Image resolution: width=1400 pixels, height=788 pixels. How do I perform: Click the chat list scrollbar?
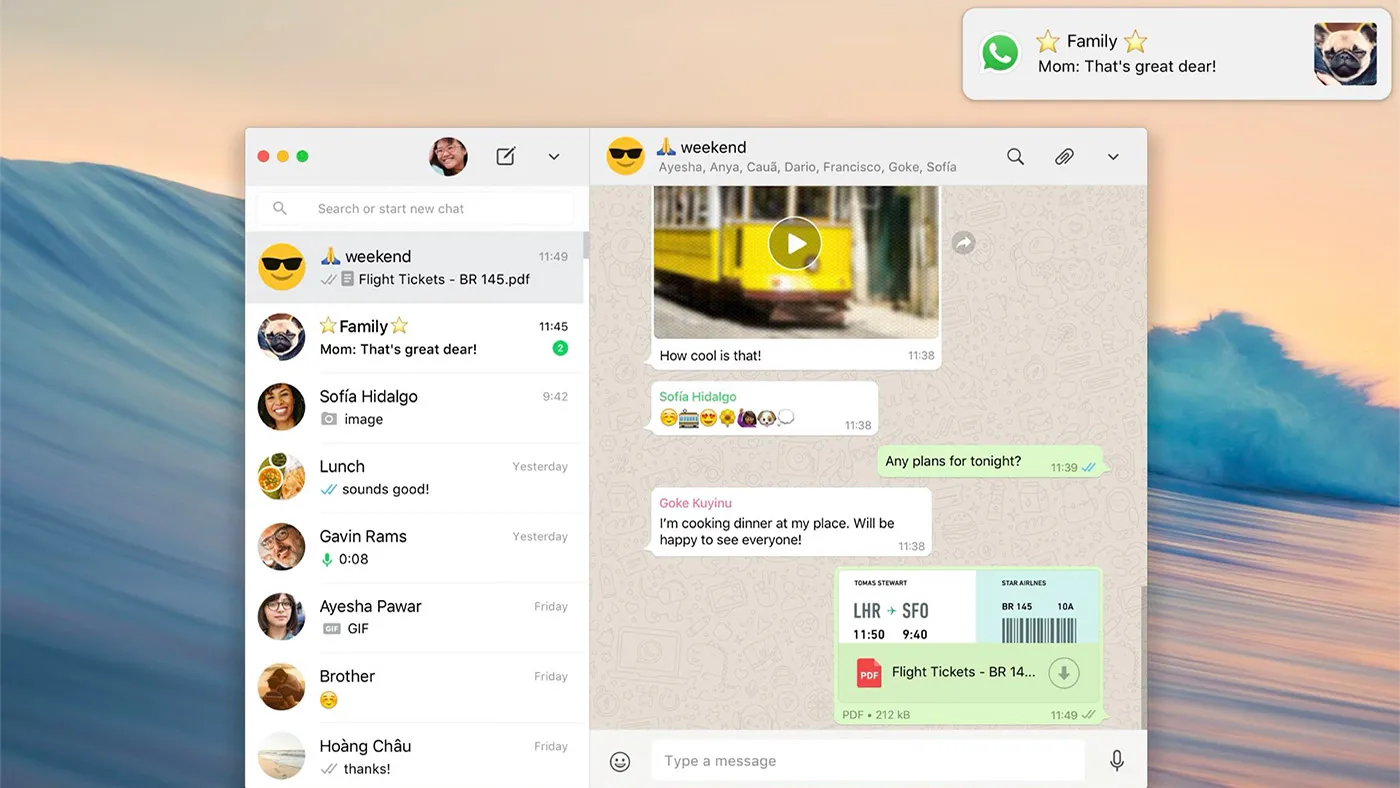click(x=585, y=247)
